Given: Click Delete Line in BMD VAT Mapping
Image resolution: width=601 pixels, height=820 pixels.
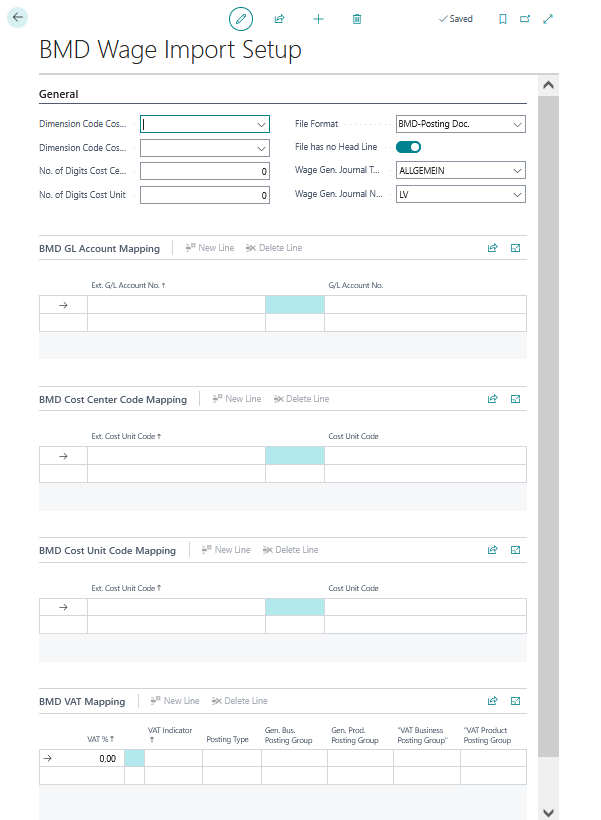Looking at the screenshot, I should (x=240, y=701).
